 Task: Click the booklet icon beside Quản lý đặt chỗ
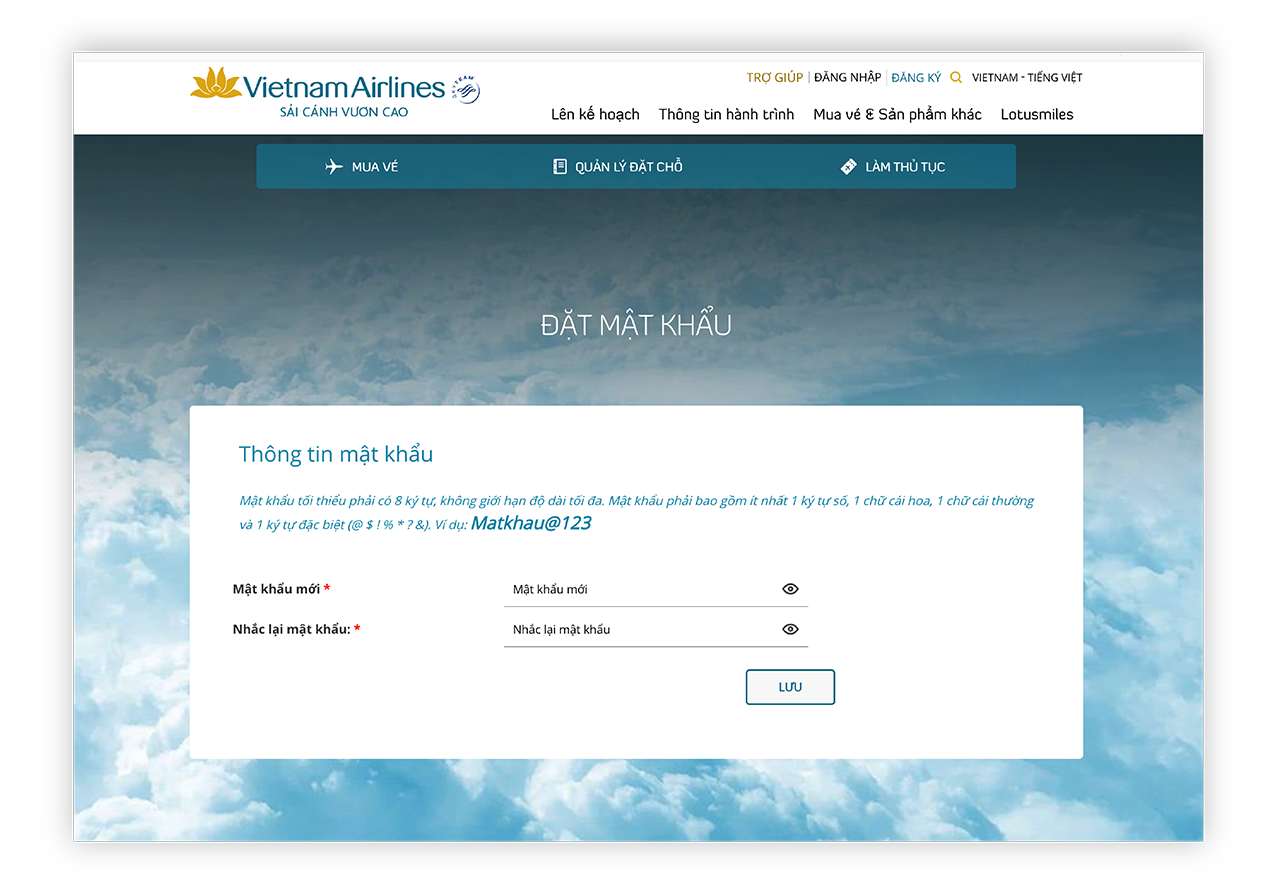coord(560,167)
